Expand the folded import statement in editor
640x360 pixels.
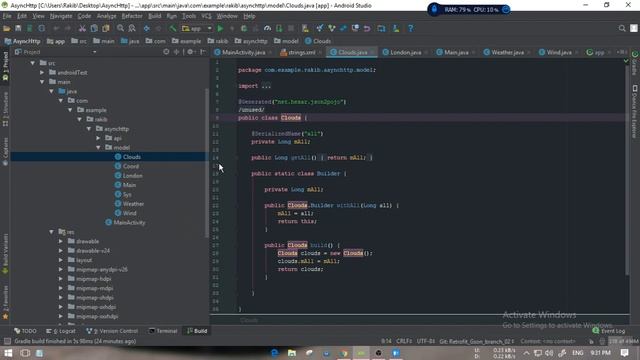pos(266,86)
